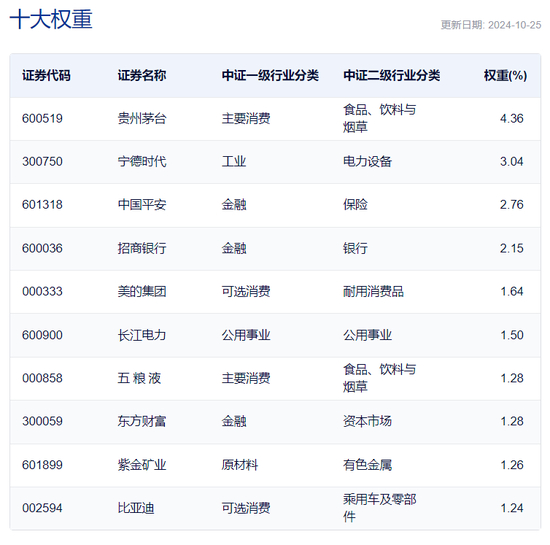The width and height of the screenshot is (550, 545).
Task: Select stock code 000333
Action: pyautogui.click(x=42, y=291)
